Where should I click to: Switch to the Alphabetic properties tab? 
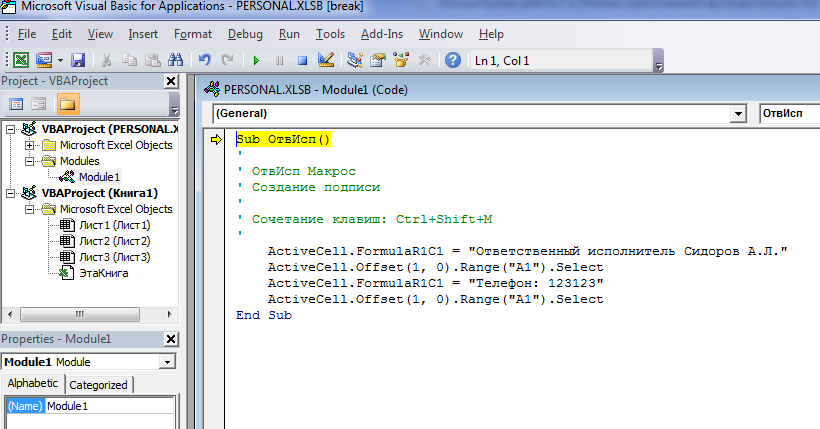point(32,383)
